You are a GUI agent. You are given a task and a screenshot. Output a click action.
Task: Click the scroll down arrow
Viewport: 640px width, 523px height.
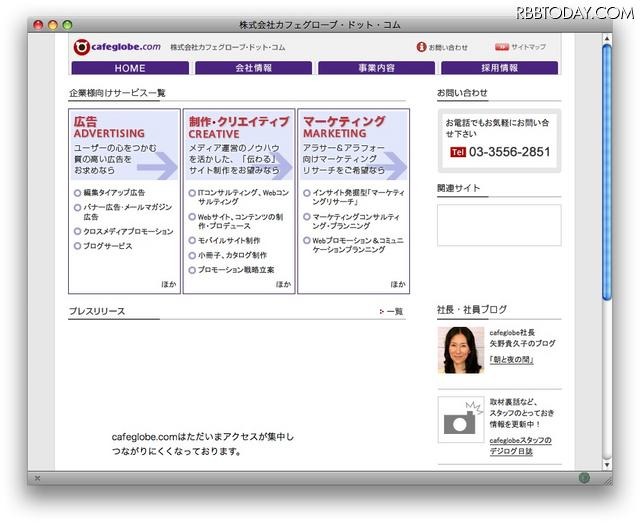click(x=607, y=465)
